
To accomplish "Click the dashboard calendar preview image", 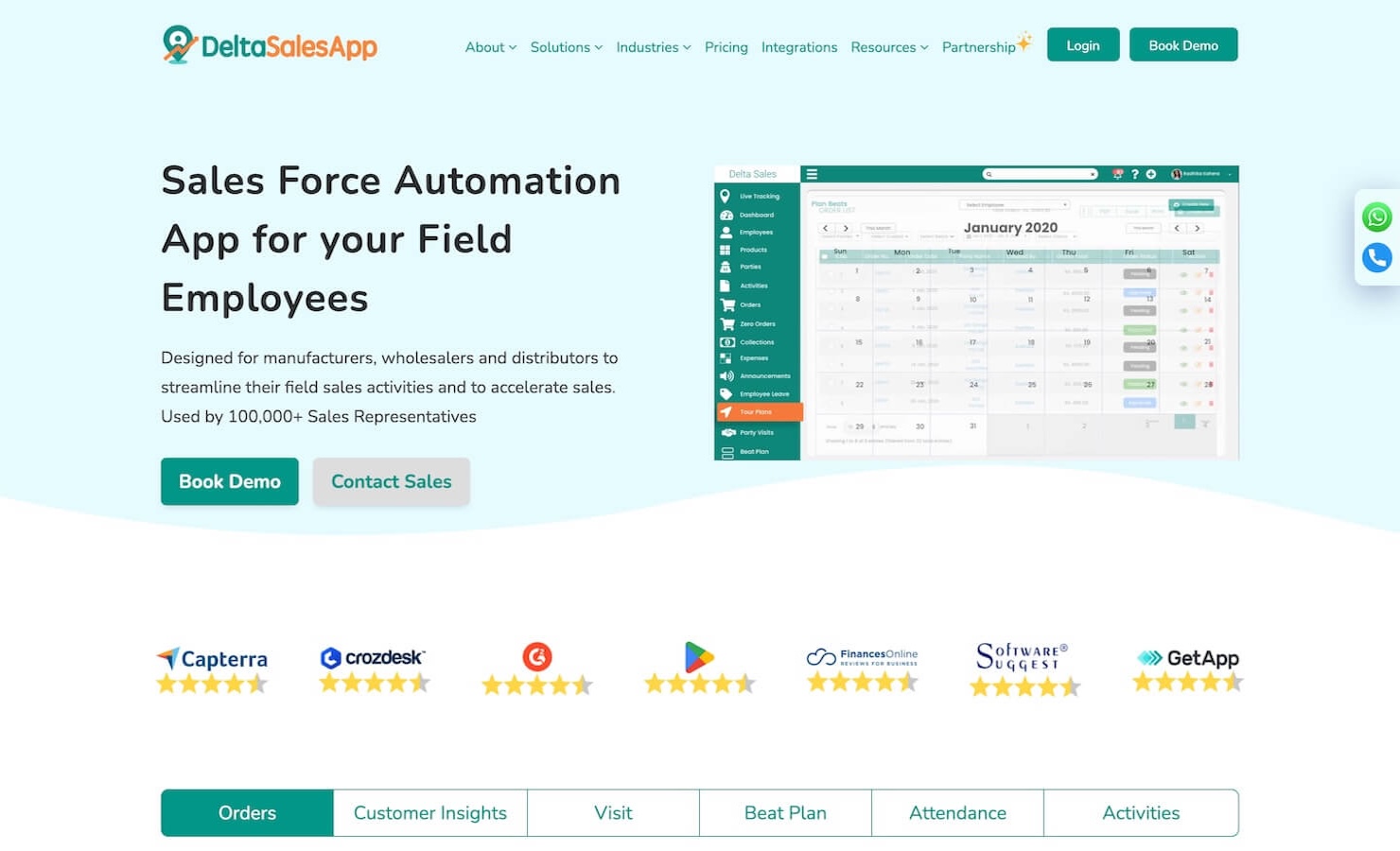I will 975,313.
